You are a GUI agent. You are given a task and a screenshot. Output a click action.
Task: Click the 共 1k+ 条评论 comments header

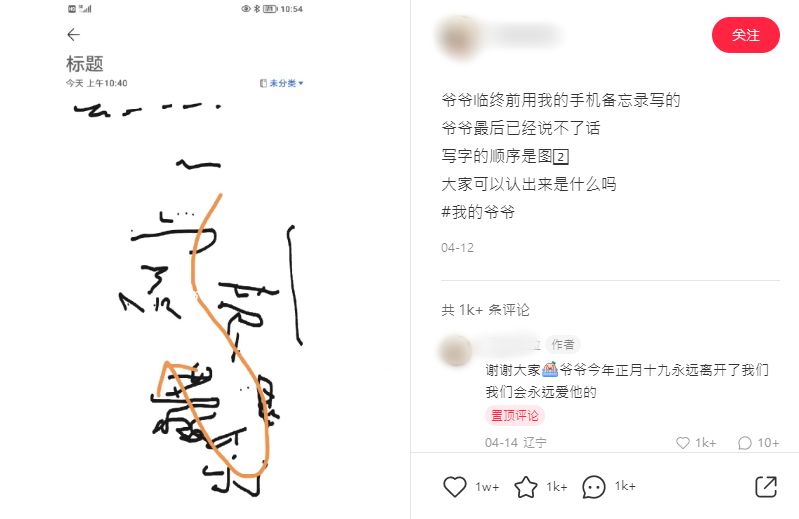(485, 310)
